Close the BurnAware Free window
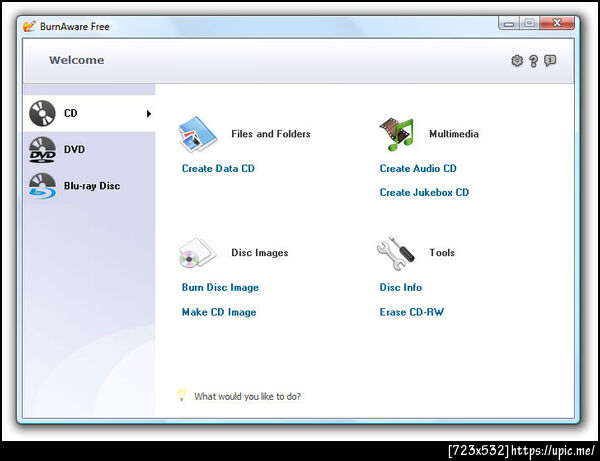 coord(557,23)
